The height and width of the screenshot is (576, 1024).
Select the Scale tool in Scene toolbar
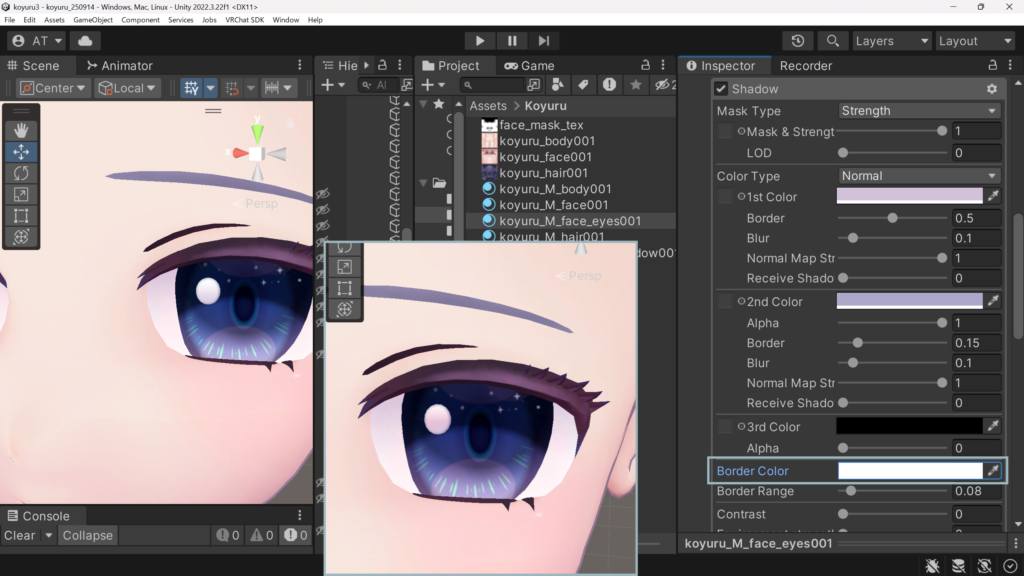(21, 195)
